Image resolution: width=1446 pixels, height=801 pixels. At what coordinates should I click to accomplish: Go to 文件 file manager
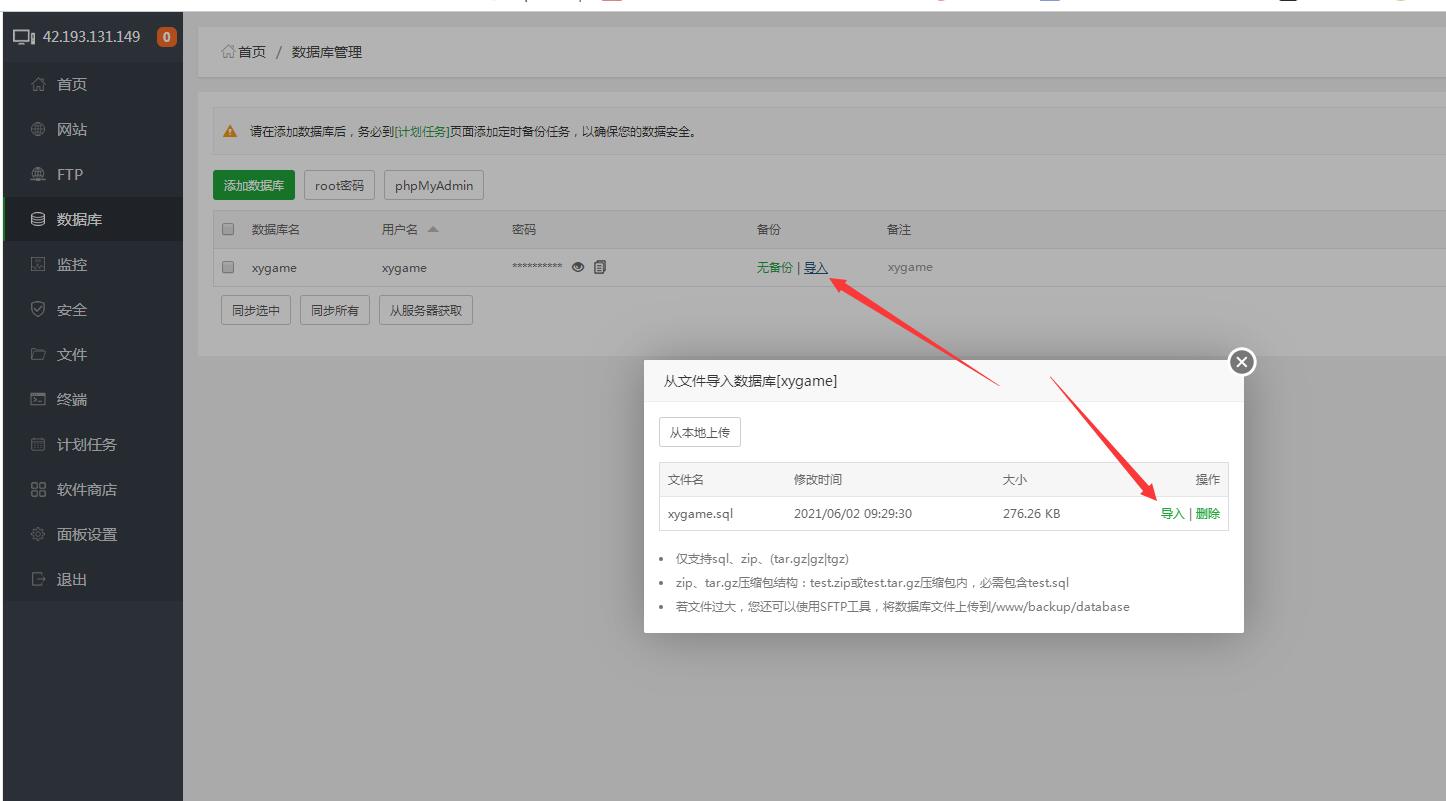pyautogui.click(x=72, y=355)
